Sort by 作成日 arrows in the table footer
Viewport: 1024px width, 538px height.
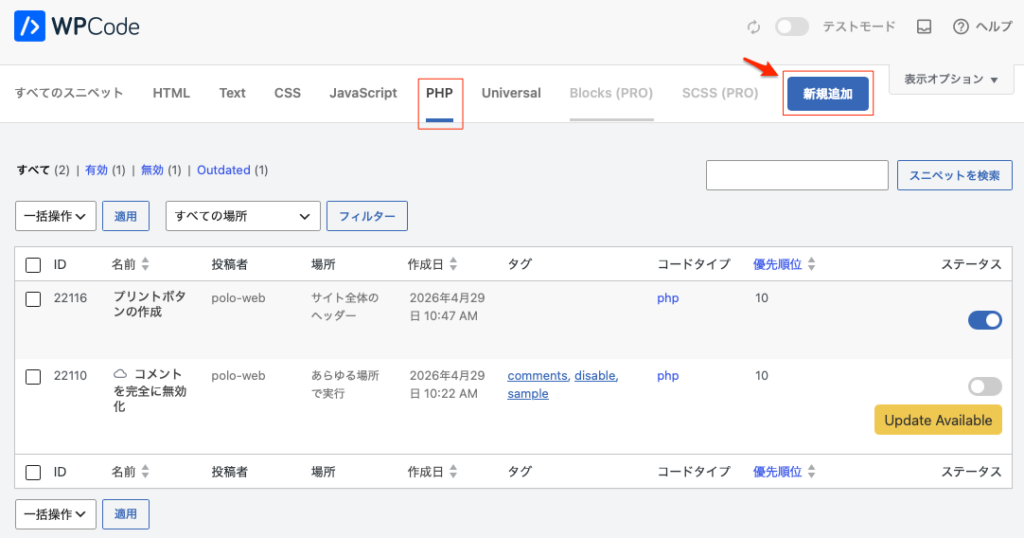453,471
